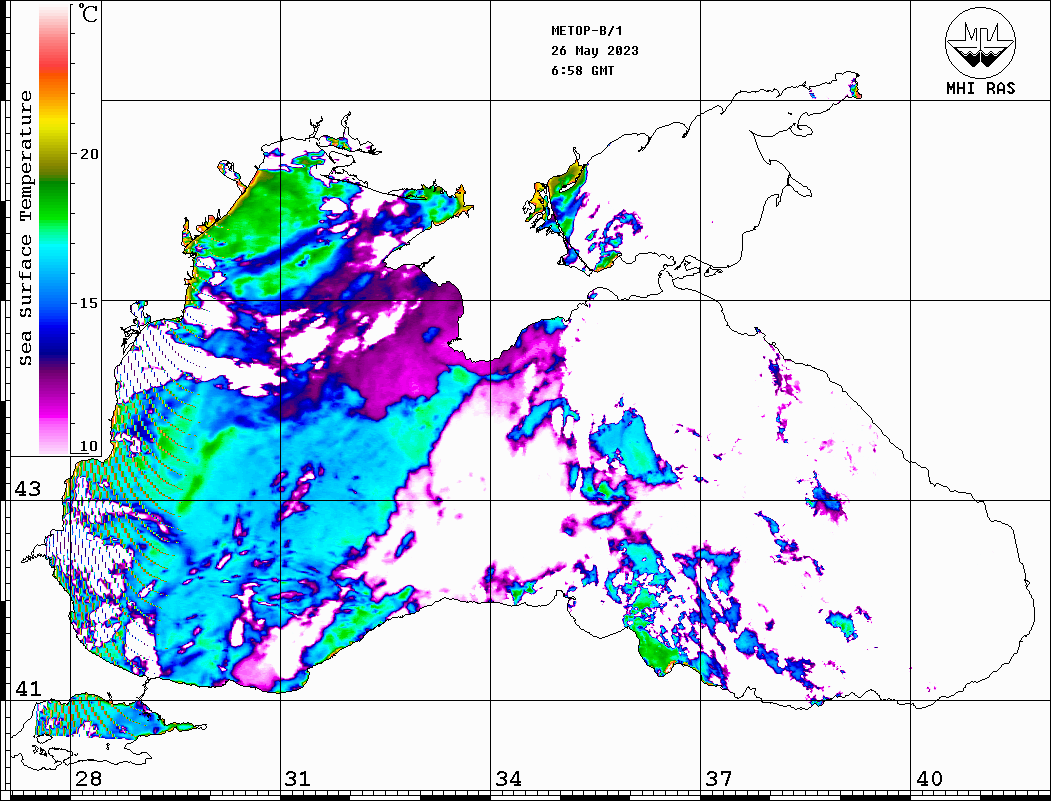This screenshot has width=1051, height=801.
Task: Click longitude label '40'
Action: click(x=929, y=779)
